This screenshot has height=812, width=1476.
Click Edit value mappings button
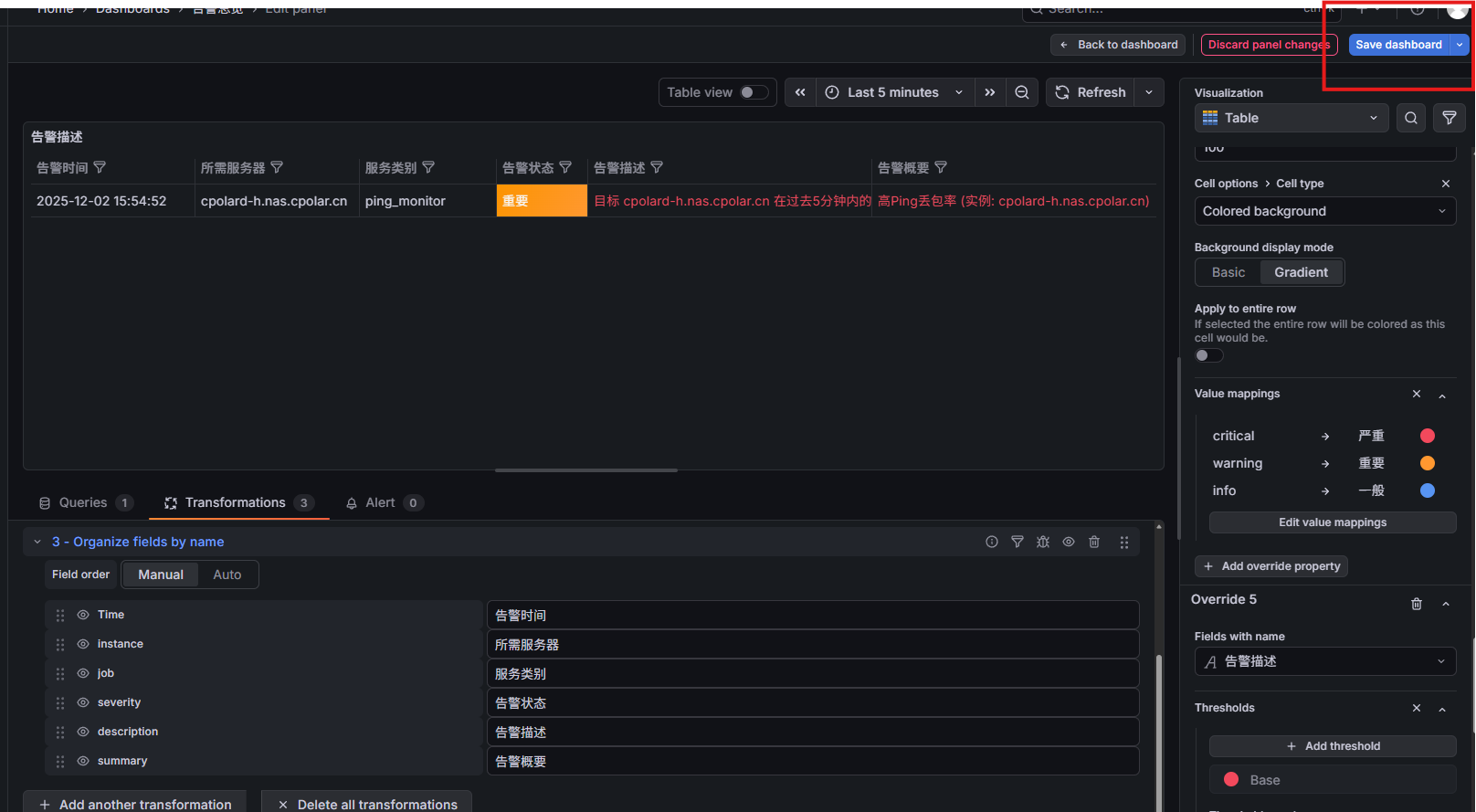pos(1332,522)
